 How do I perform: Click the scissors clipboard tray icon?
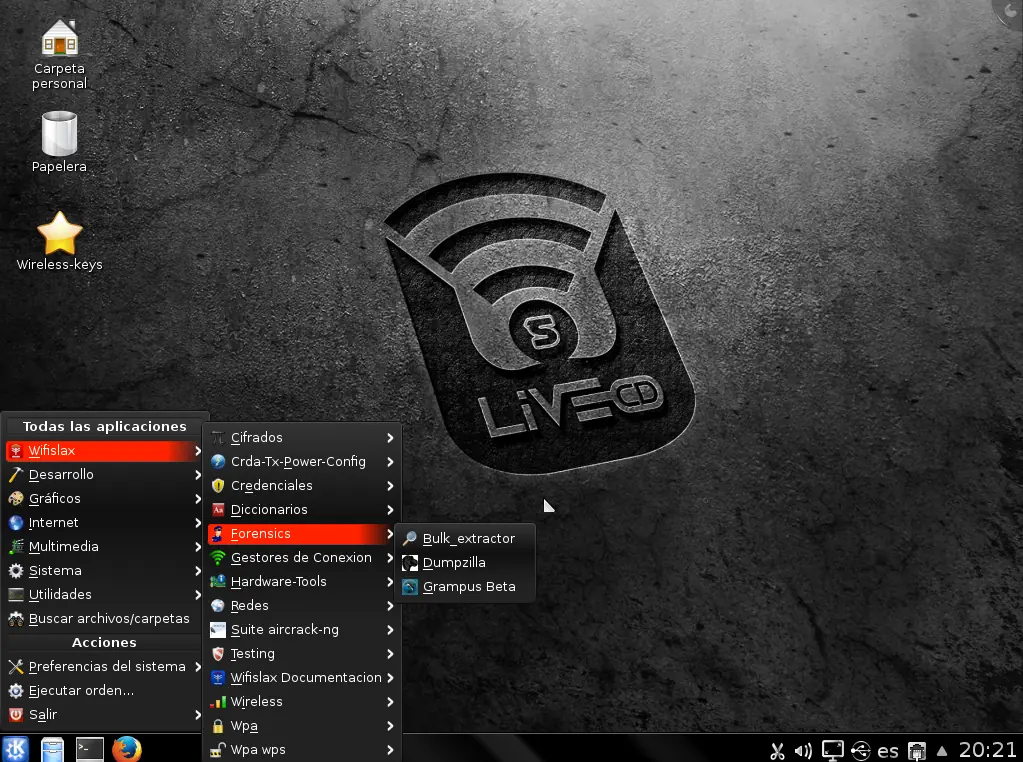click(776, 751)
